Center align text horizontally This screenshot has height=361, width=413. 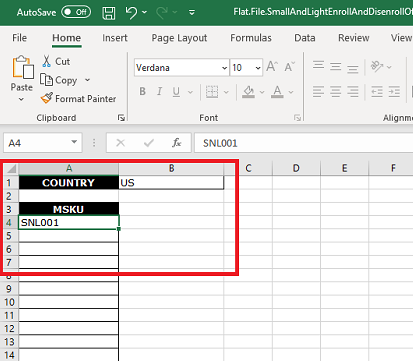tap(336, 91)
